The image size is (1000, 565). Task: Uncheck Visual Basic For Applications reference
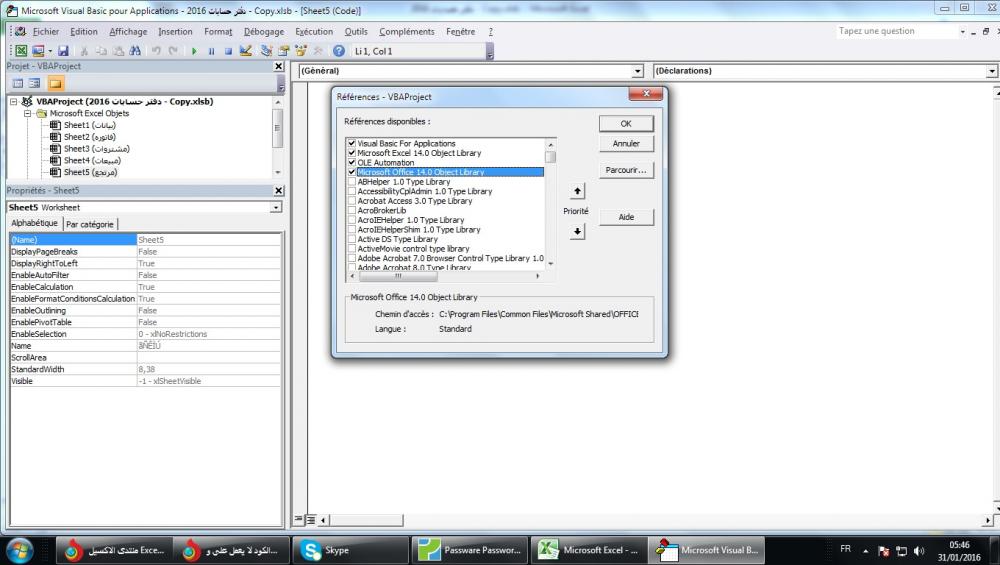351,143
